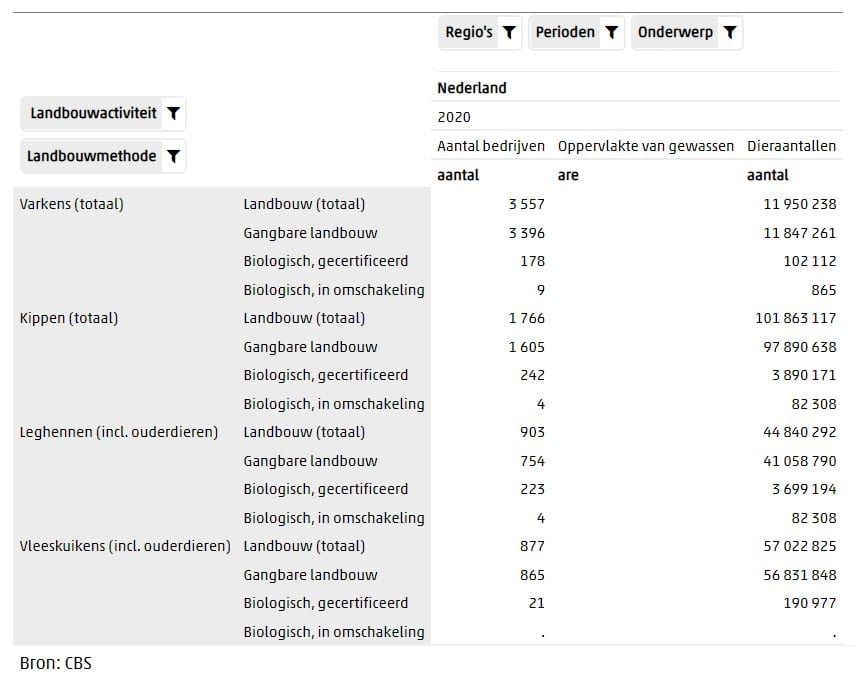Image resolution: width=856 pixels, height=680 pixels.
Task: Click the funnel icon next to Landbouwmethode
Action: pyautogui.click(x=174, y=157)
